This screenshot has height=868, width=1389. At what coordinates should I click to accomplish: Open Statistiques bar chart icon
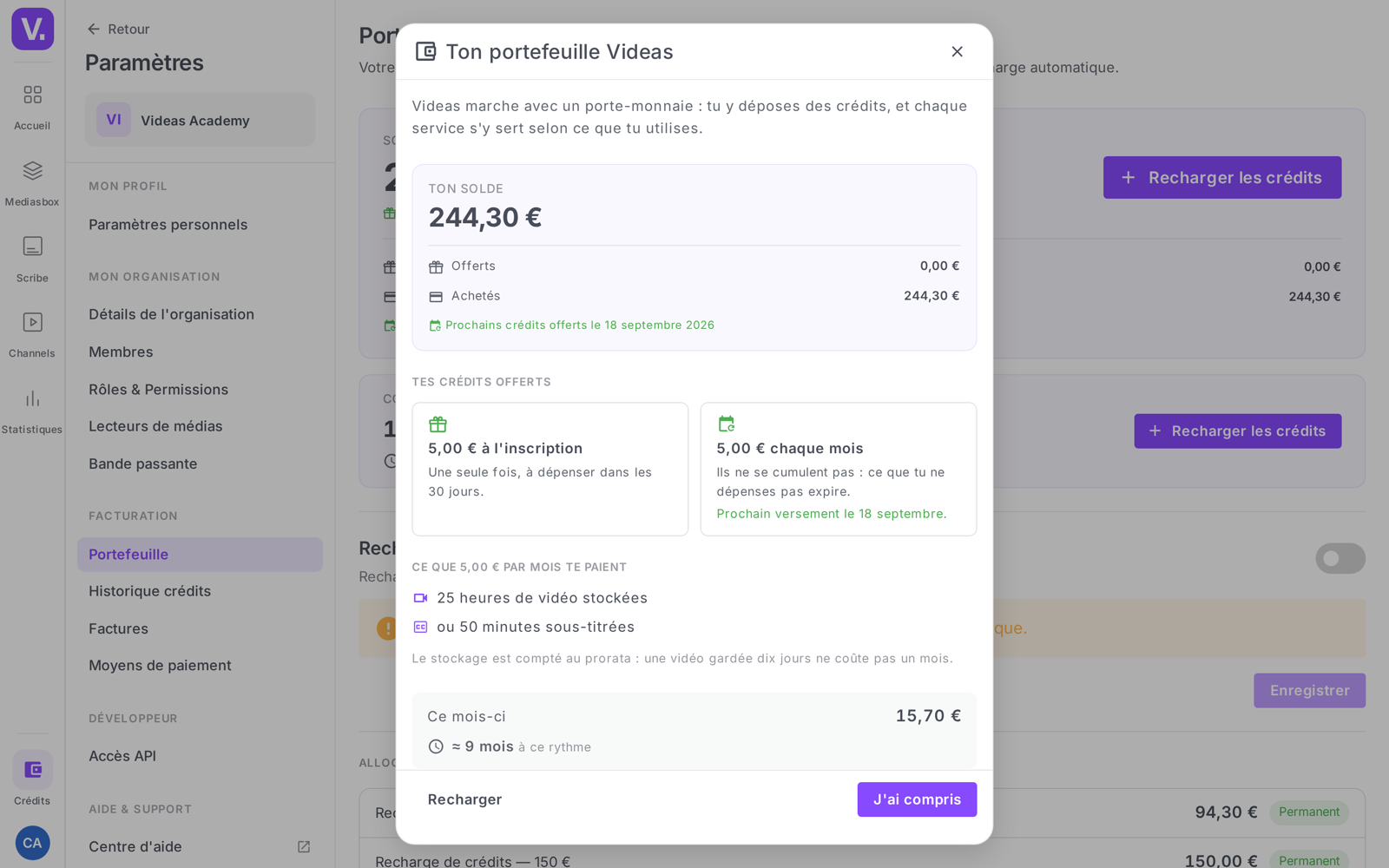(x=32, y=399)
